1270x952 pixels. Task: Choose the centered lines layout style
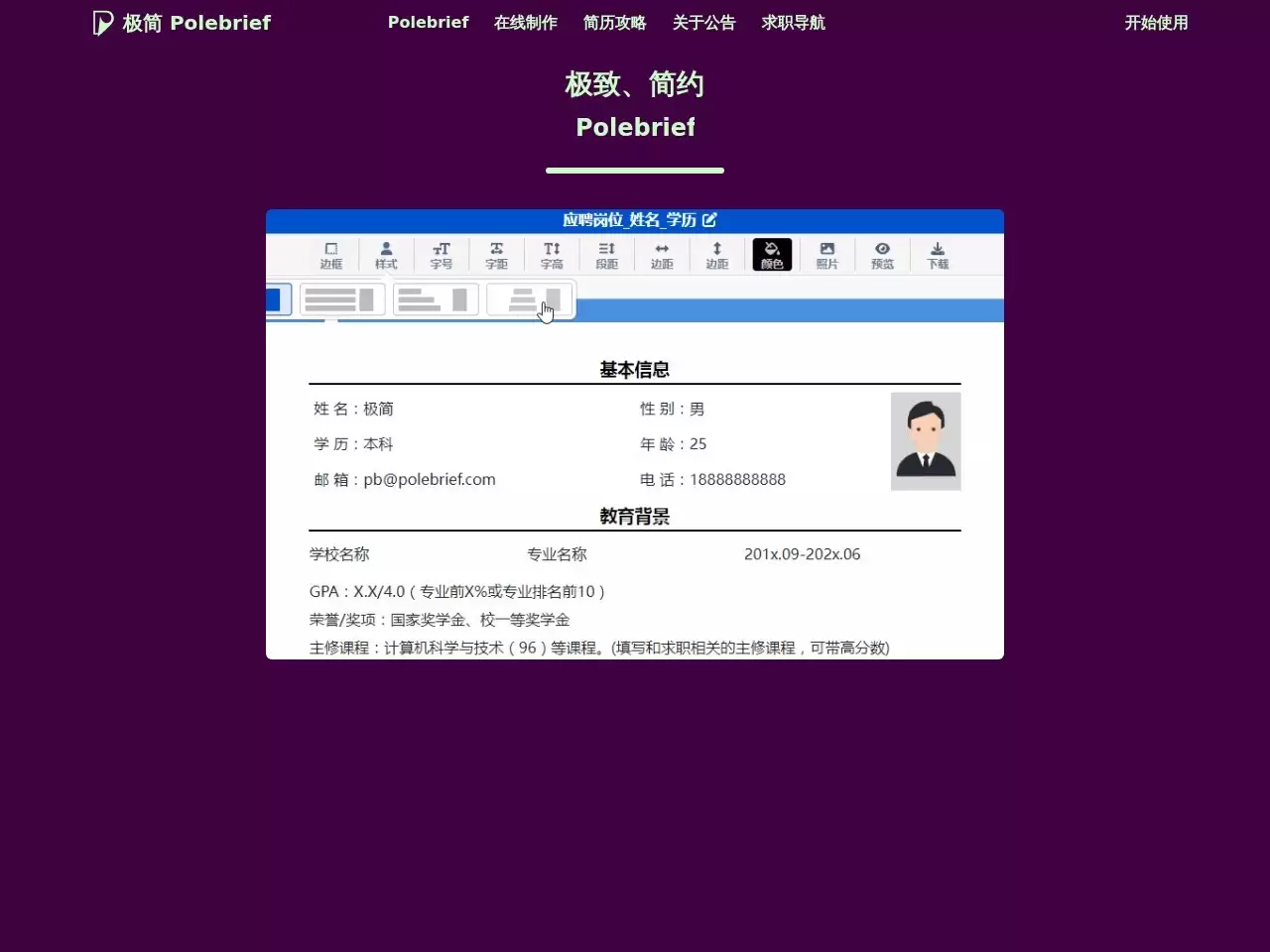[x=530, y=299]
